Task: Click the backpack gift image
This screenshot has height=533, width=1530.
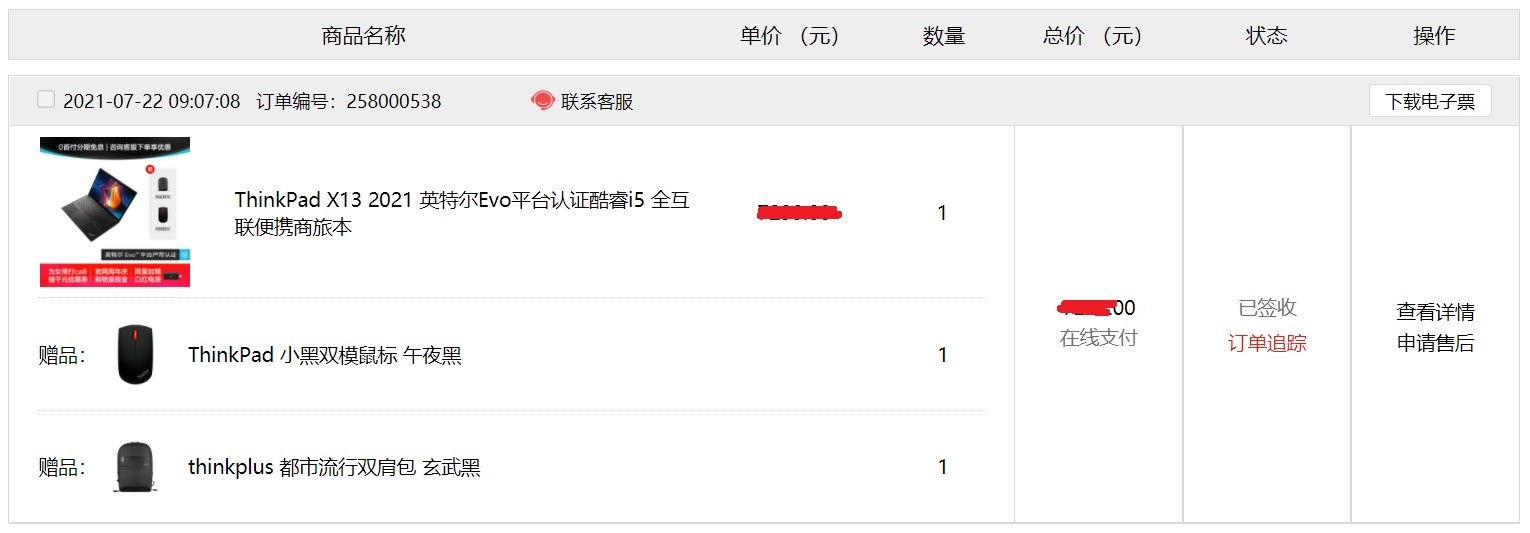Action: (136, 467)
